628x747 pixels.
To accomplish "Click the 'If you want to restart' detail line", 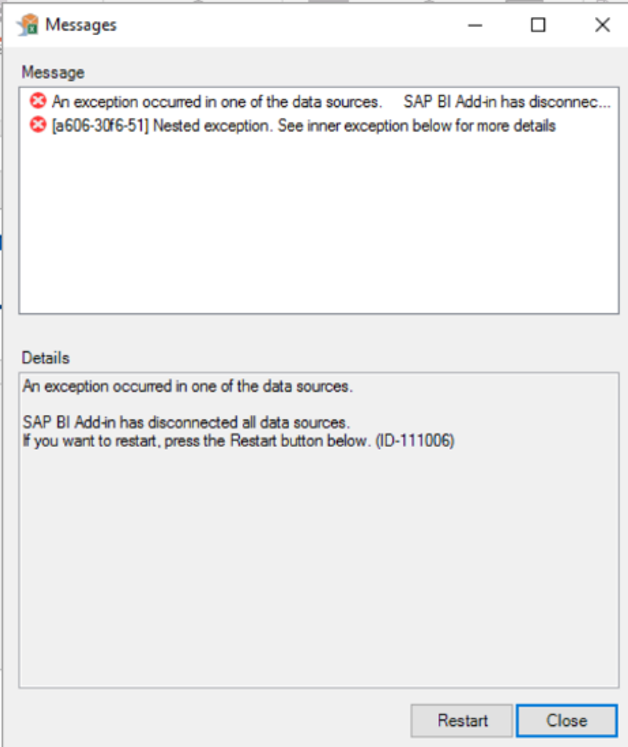I will pos(238,441).
